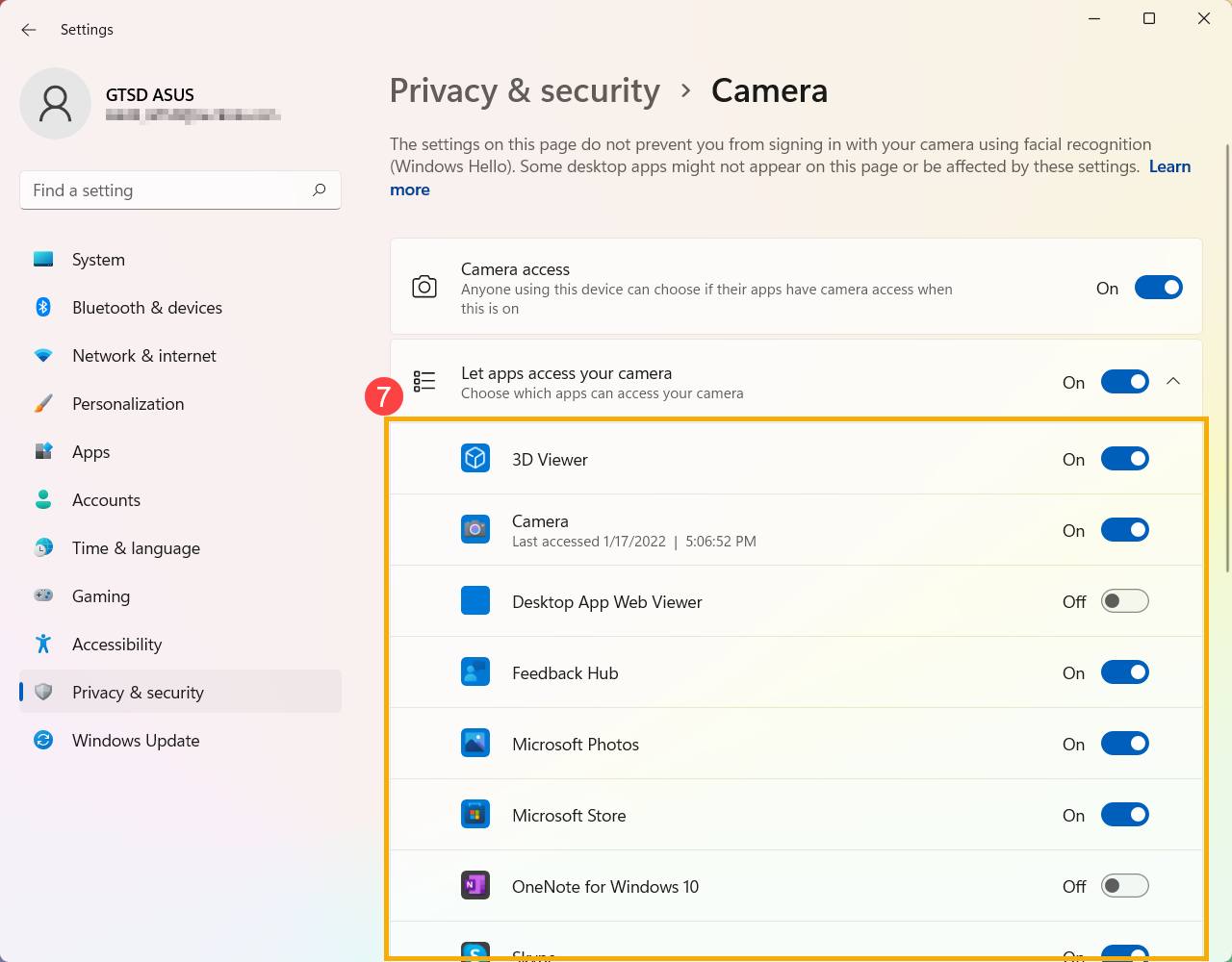Click the GTSD ASUS profile avatar

[55, 103]
